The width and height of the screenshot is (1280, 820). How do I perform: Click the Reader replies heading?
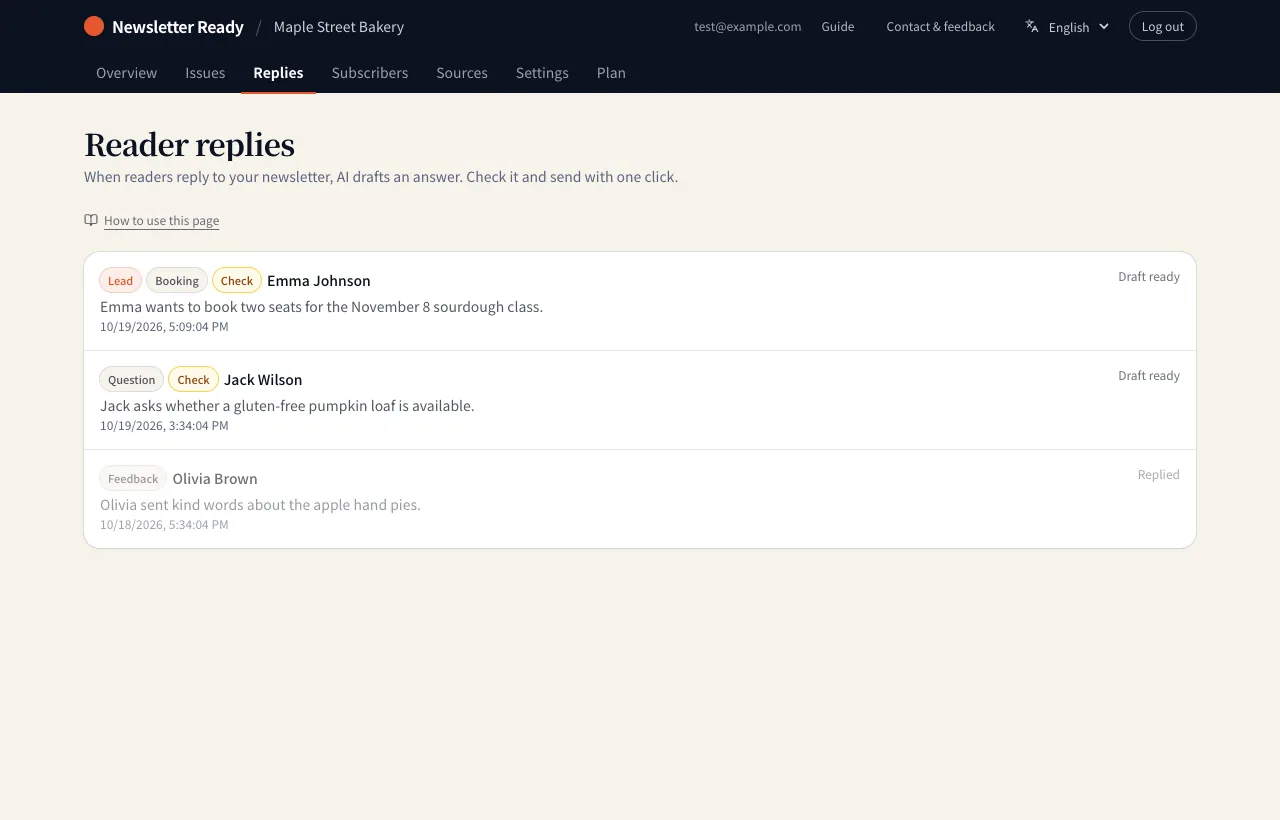click(x=189, y=145)
